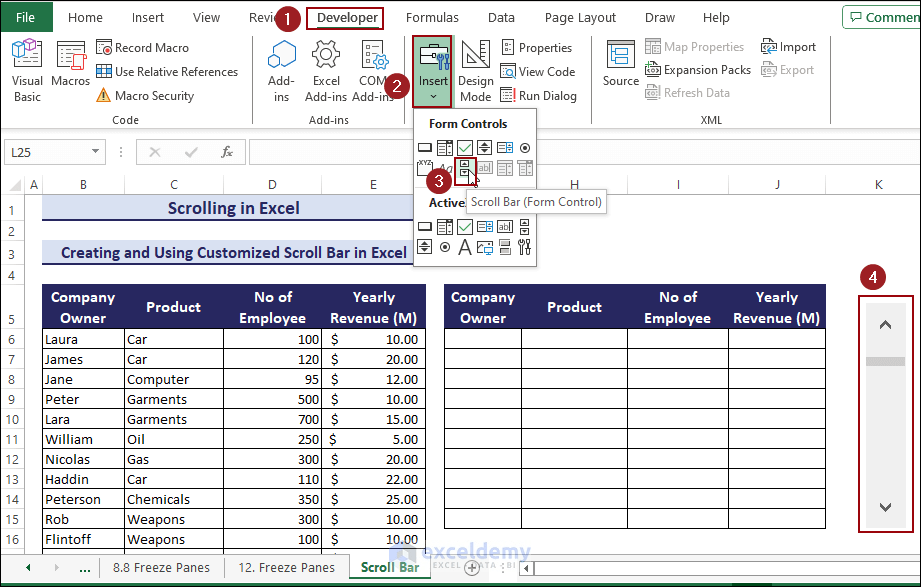Open the Scroll Bar worksheet tab

[x=389, y=567]
